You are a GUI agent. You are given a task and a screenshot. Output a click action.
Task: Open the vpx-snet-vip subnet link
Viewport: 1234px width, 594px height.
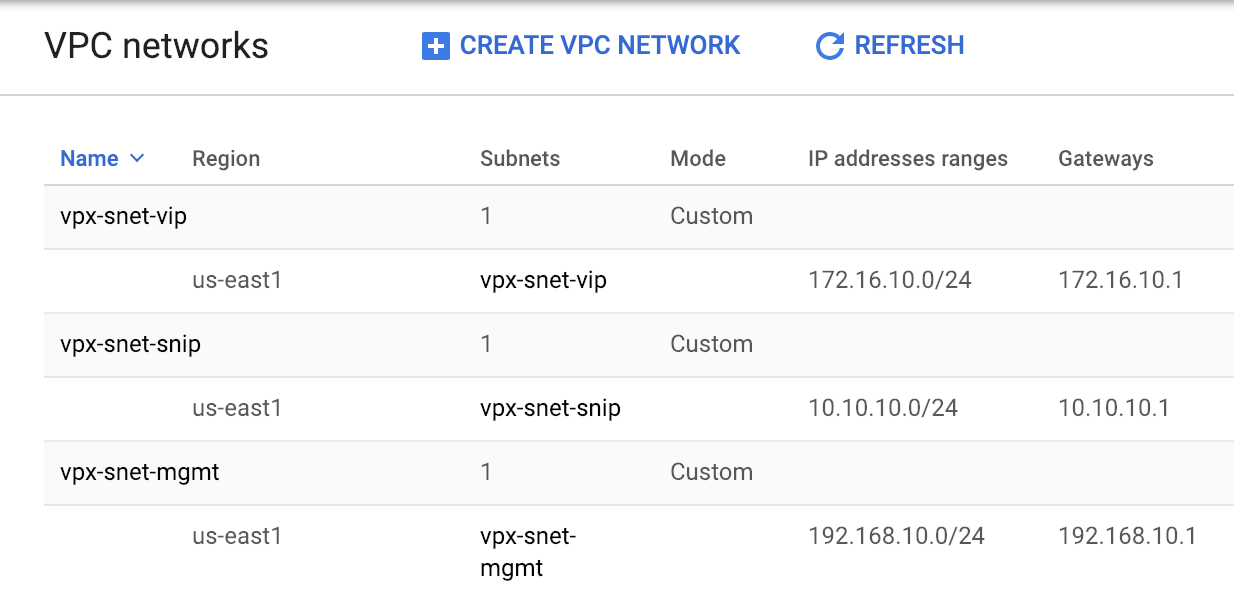click(543, 280)
